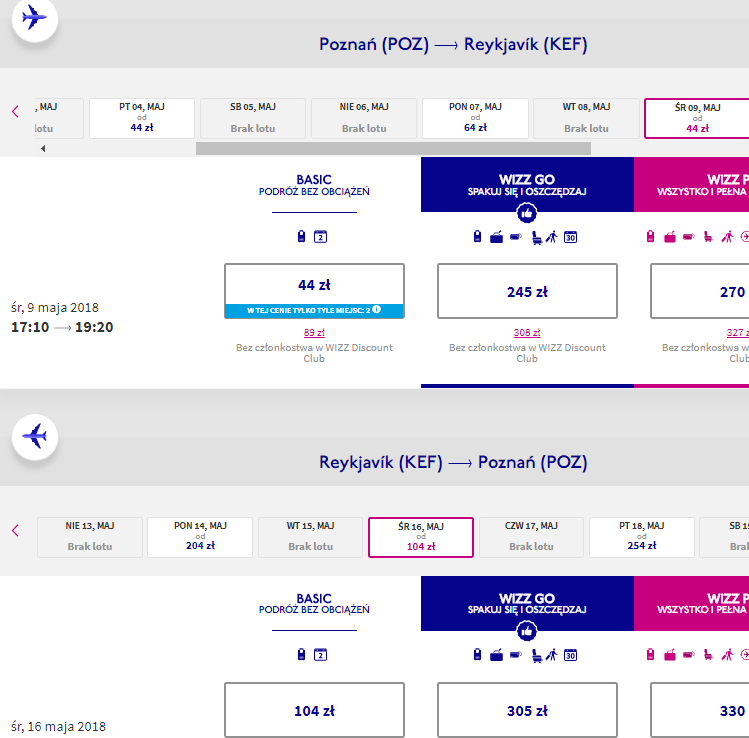Click the outbound date carousel horizontal scrollbar
Screen dimensions: 749x738
pos(393,149)
